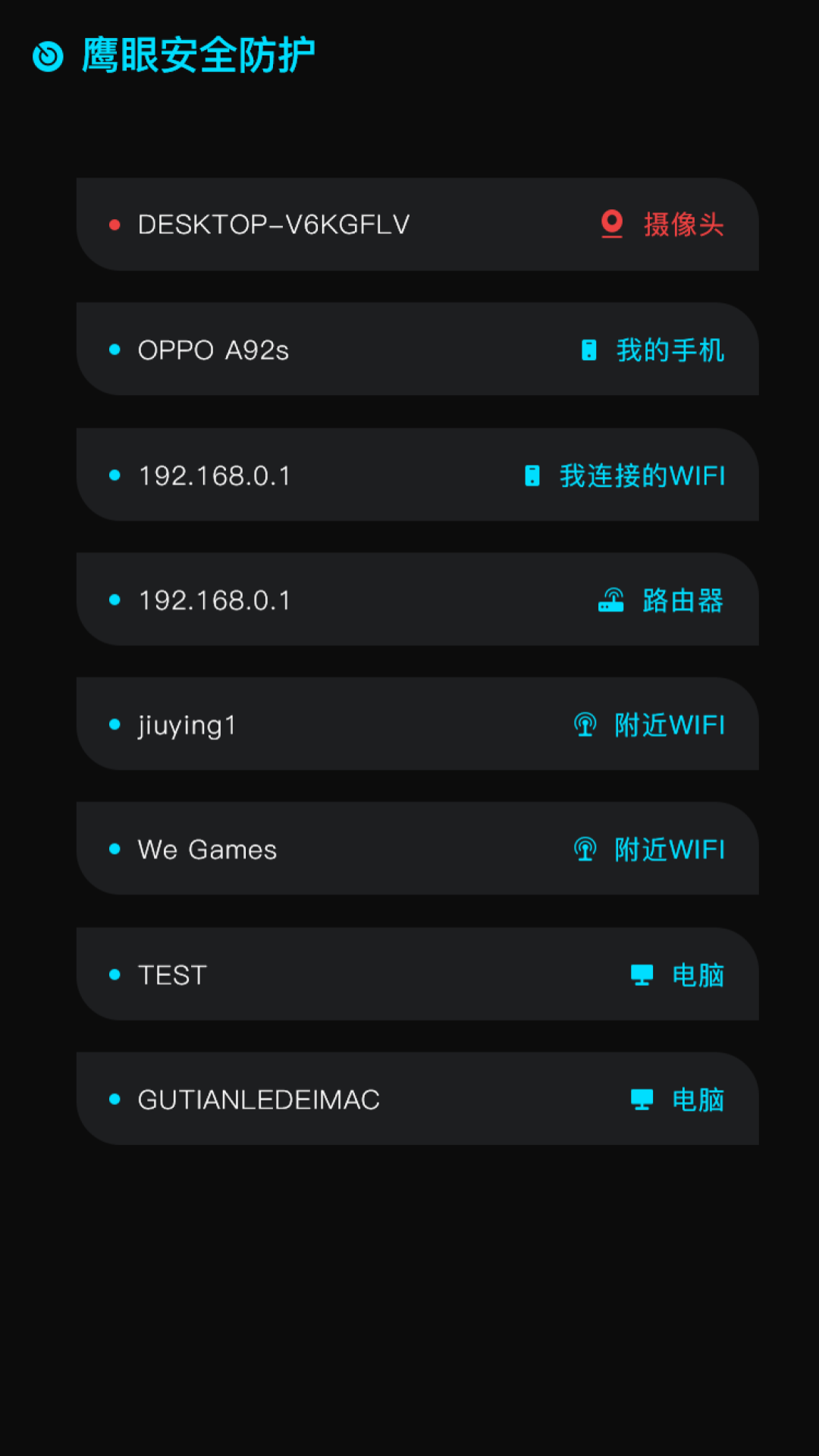Open the GUTIANLEDEIMAC computer name
The image size is (819, 1456).
click(259, 1100)
